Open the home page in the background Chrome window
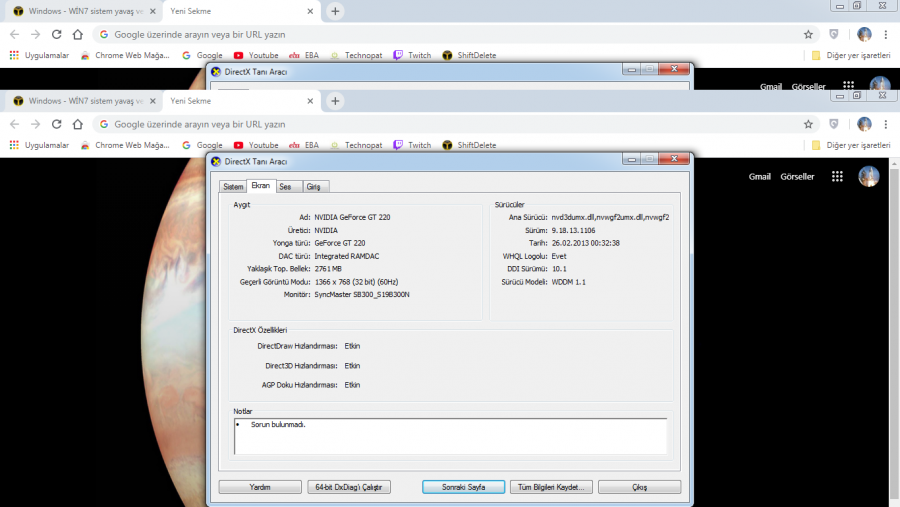Screen dimensions: 900x507 pyautogui.click(x=77, y=34)
